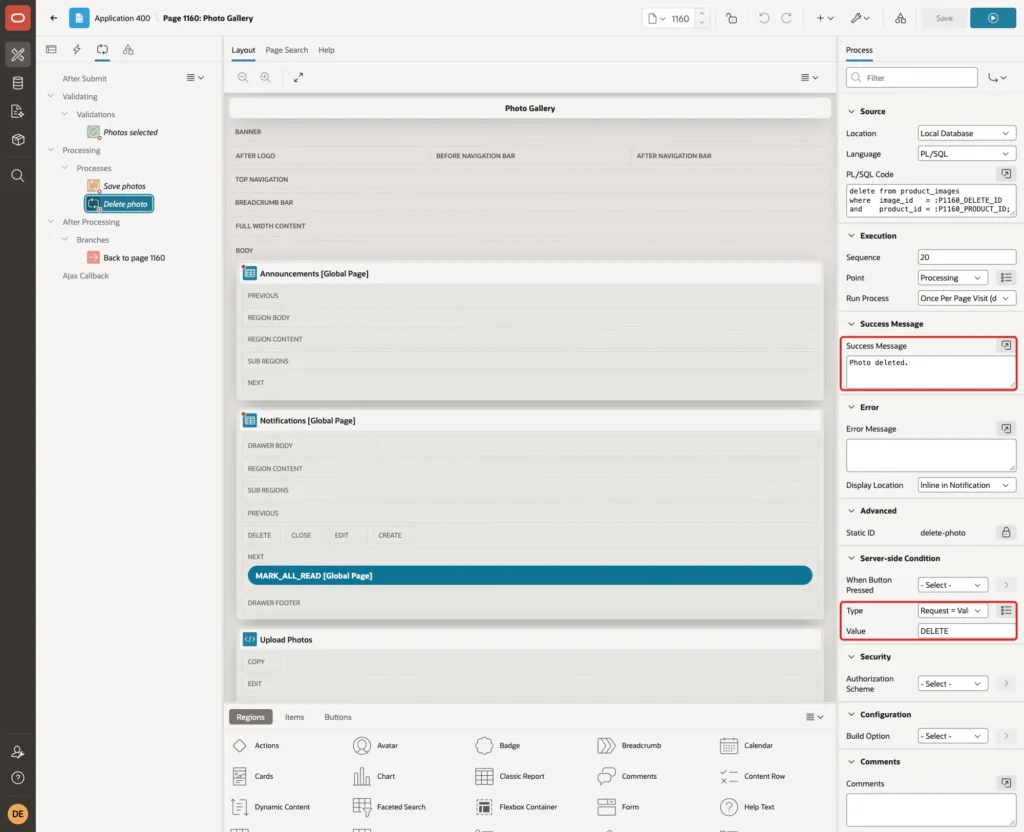Switch to the Layout tab
Image resolution: width=1024 pixels, height=832 pixels.
point(243,50)
